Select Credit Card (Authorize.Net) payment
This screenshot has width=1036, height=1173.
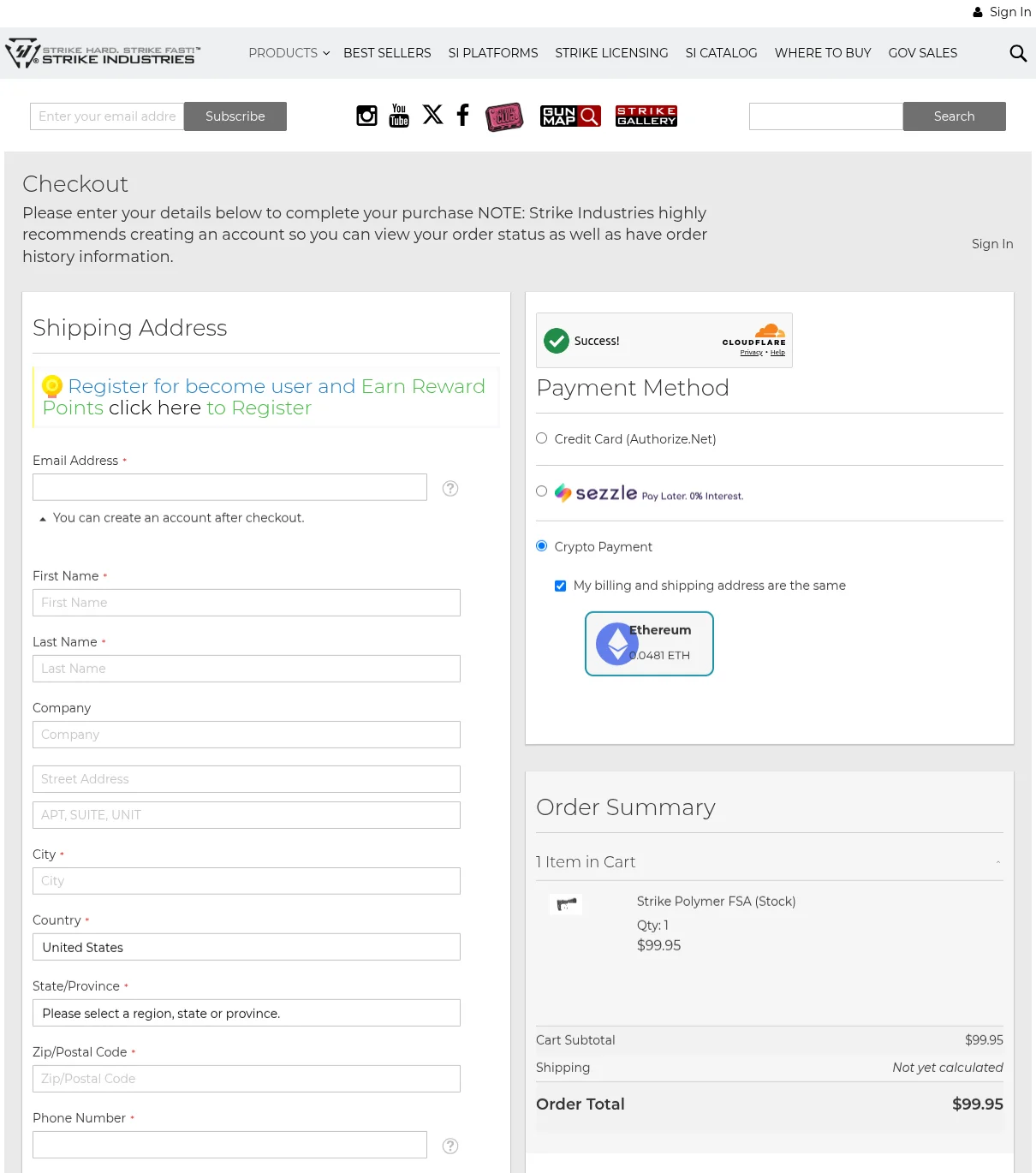tap(542, 438)
